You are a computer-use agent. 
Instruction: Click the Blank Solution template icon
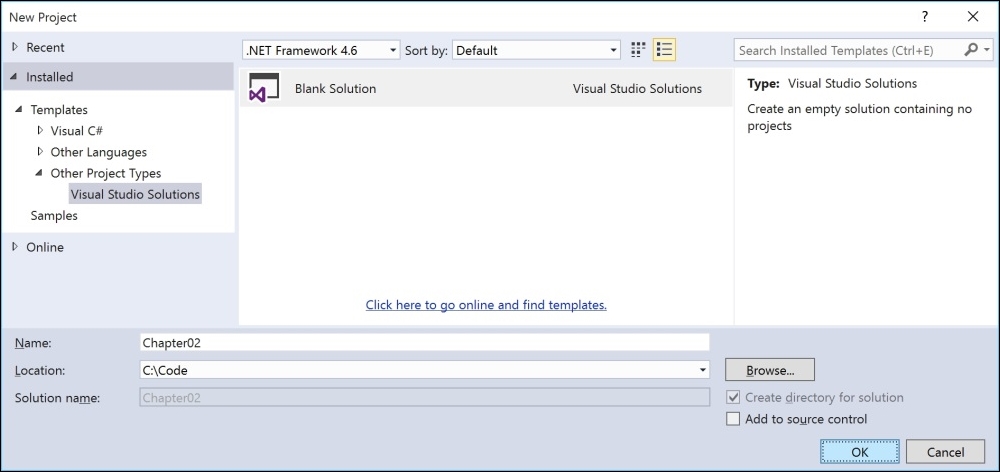click(263, 88)
